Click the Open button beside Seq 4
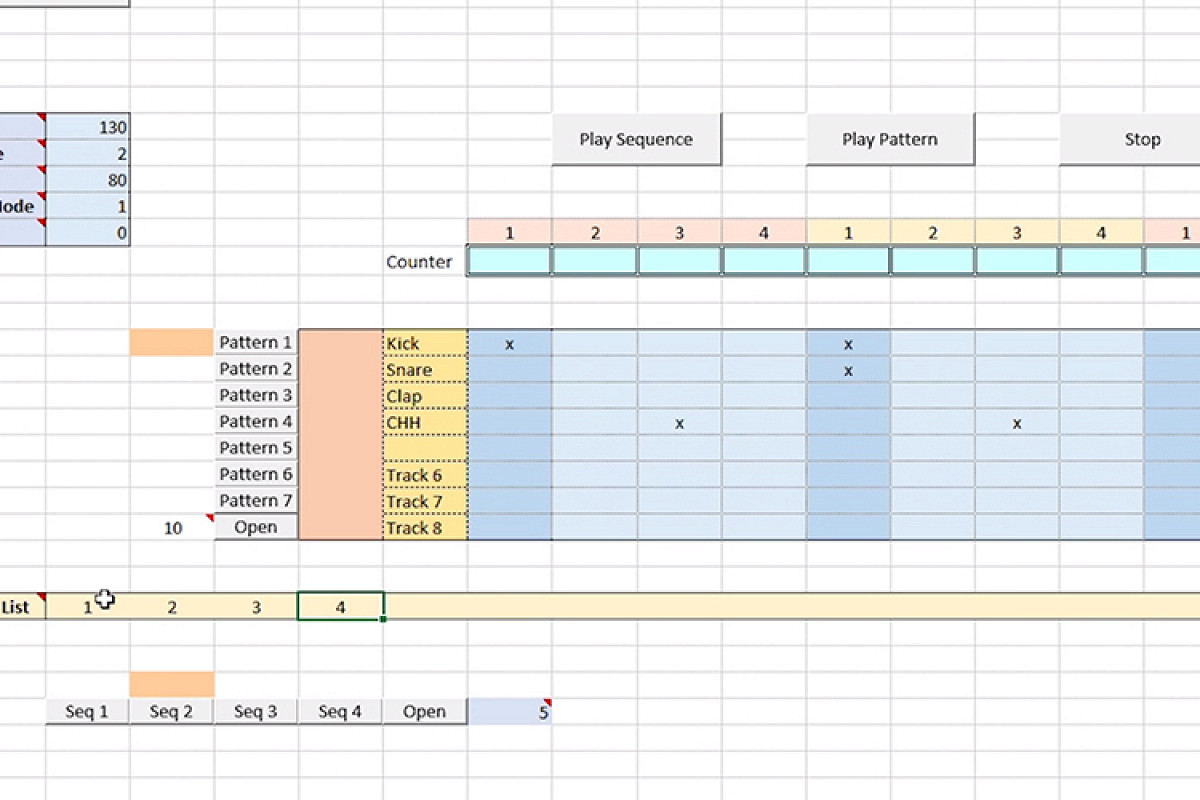Image resolution: width=1200 pixels, height=800 pixels. (424, 712)
